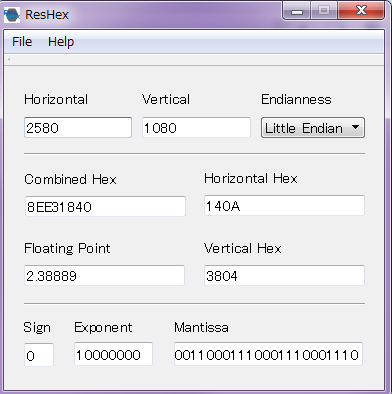
Task: Click the Horizontal resolution input field
Action: pos(78,127)
